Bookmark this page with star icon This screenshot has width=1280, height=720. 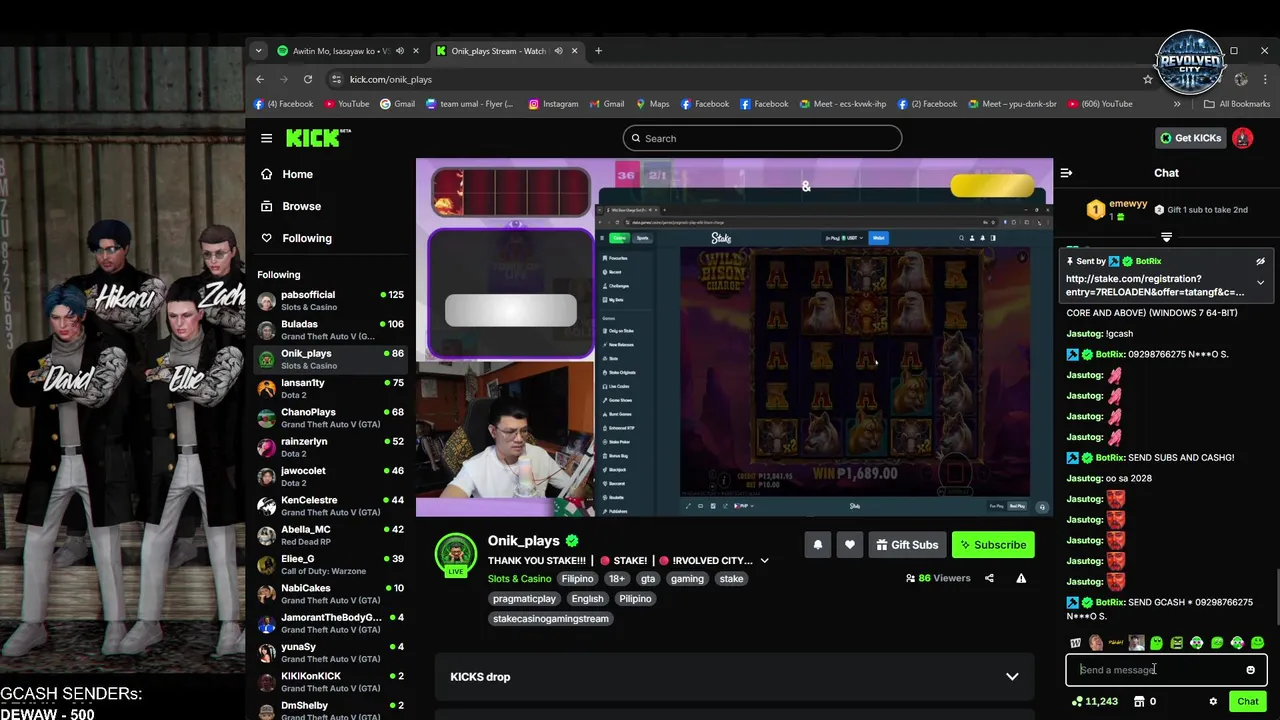(1148, 79)
